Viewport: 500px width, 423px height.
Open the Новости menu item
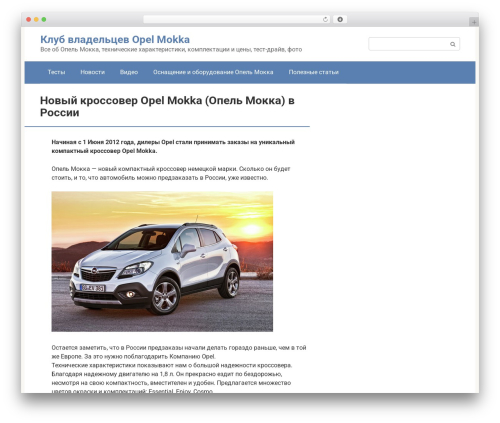[x=92, y=72]
